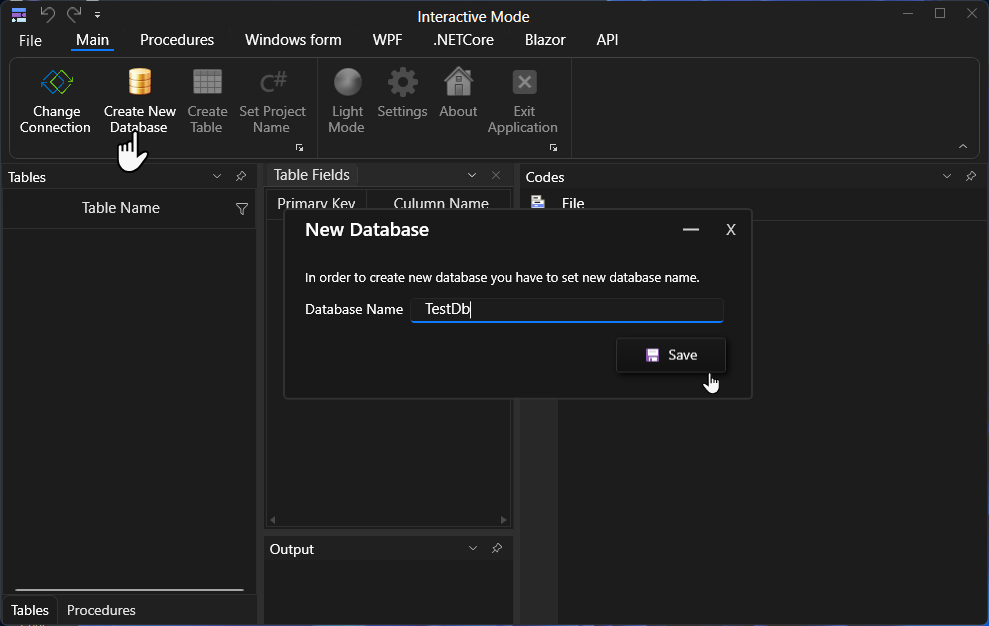Click the Column Name column header
This screenshot has width=989, height=626.
pos(440,203)
